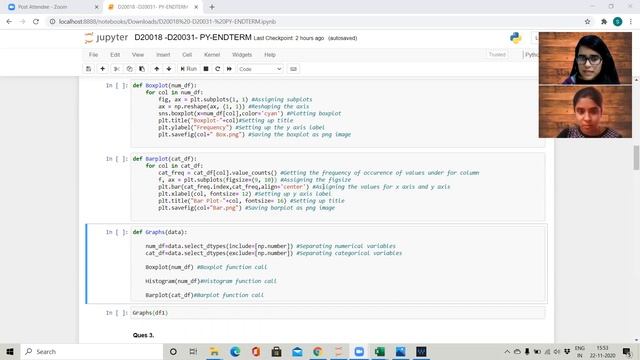Switch to the PY-ENDTERM notebook tab
The image size is (640, 360).
pos(153,7)
